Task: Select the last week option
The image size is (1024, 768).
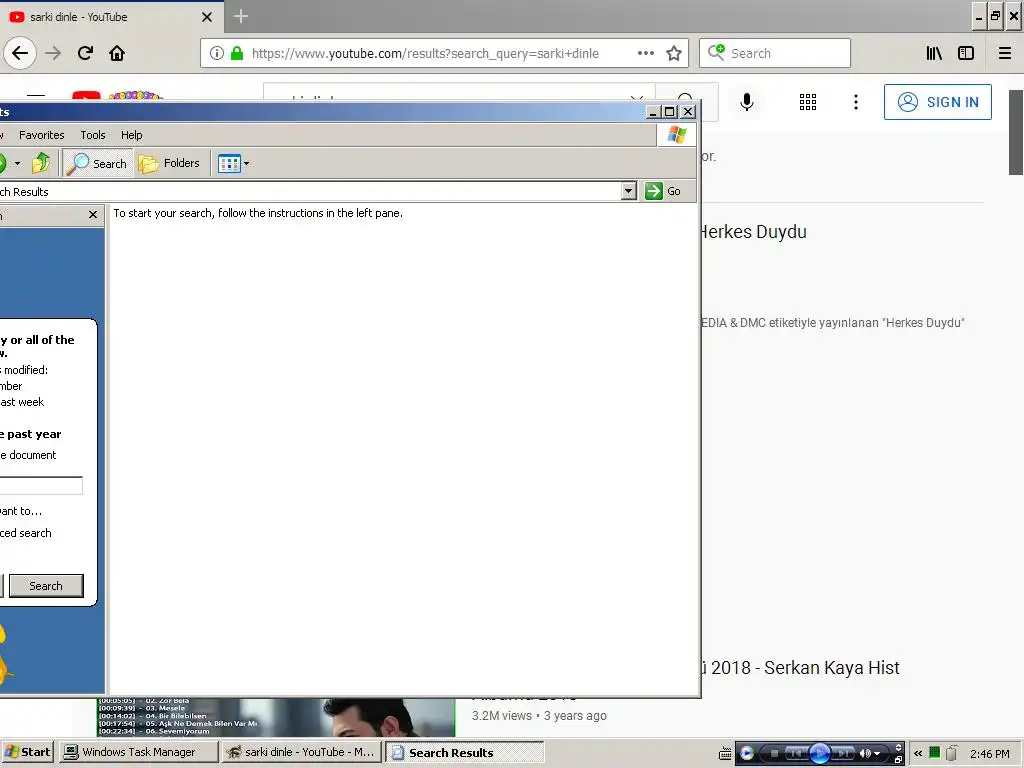Action: (22, 402)
